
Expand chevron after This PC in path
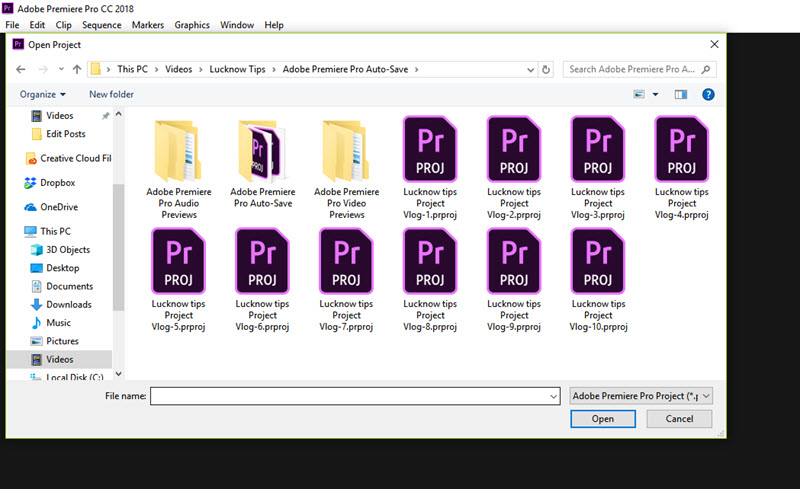(156, 69)
